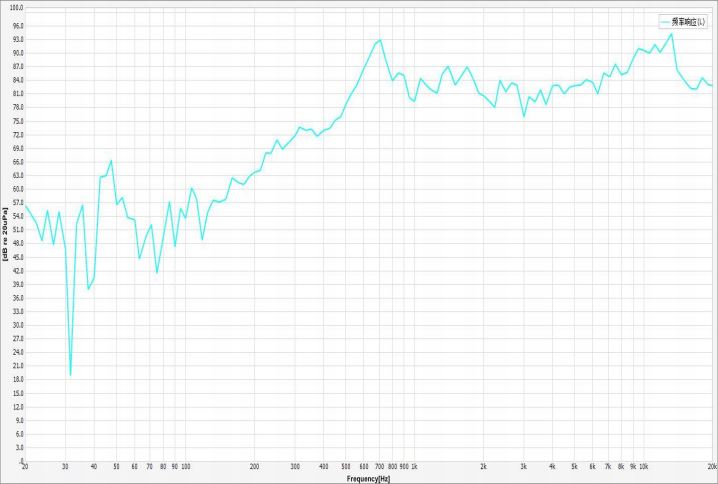Click the 84.0 label on dB axis
Viewport: 718px width, 484px height.
click(18, 81)
